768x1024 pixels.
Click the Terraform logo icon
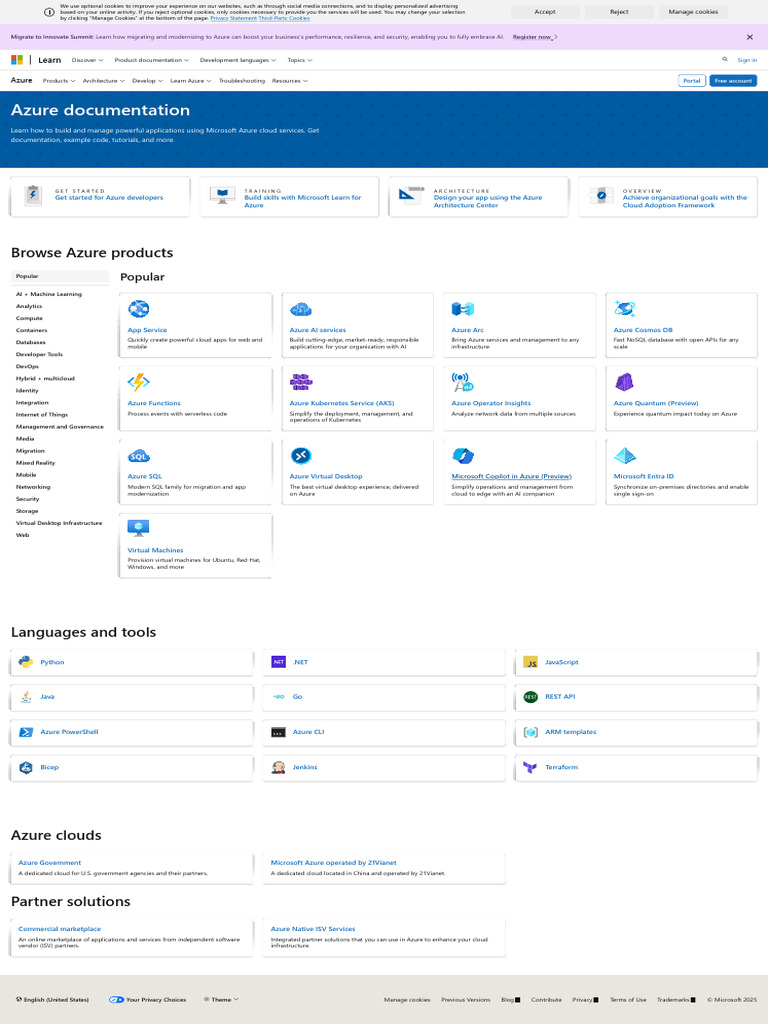(531, 767)
